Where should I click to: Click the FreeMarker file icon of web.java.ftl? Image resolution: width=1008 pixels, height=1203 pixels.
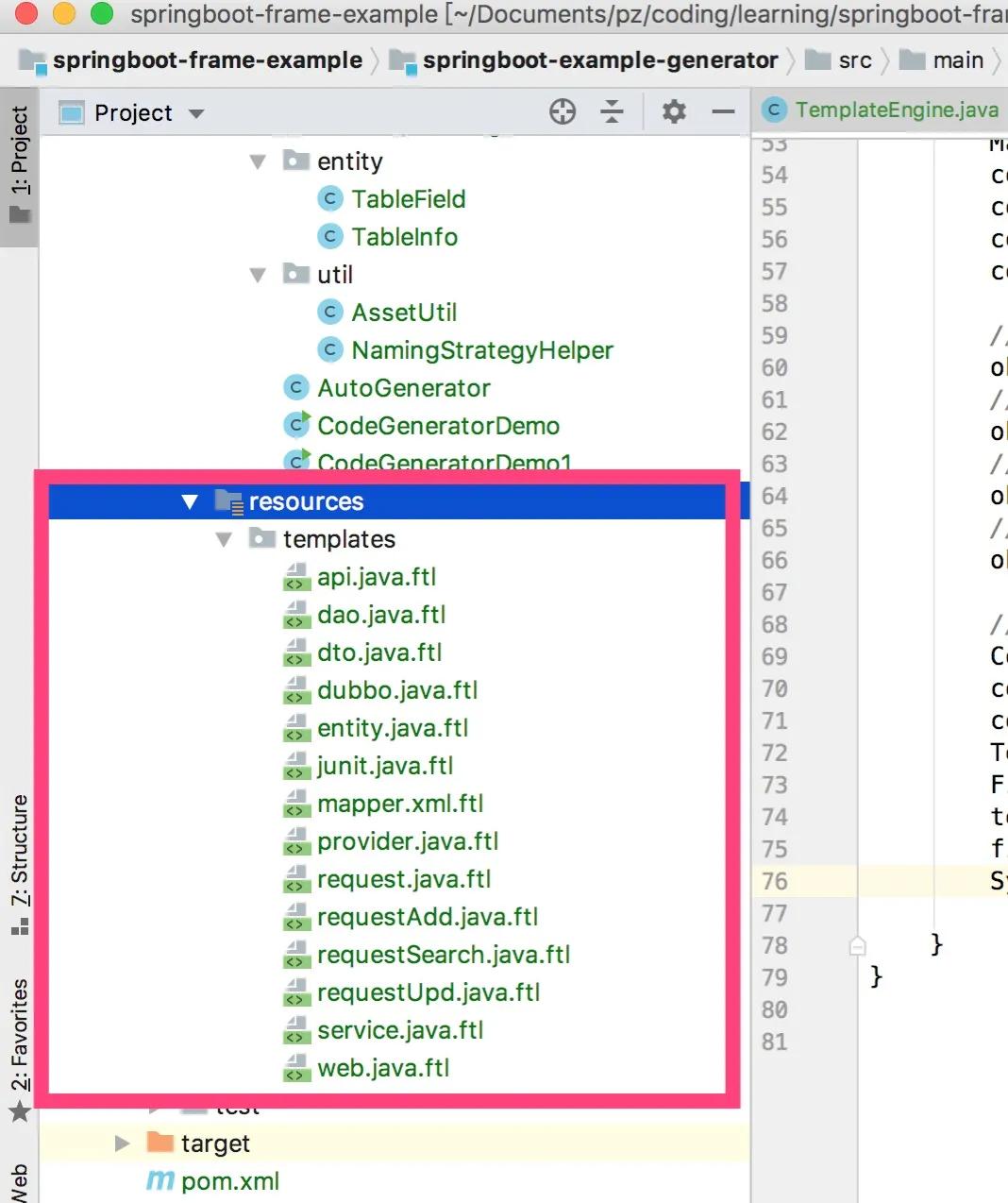coord(297,1068)
